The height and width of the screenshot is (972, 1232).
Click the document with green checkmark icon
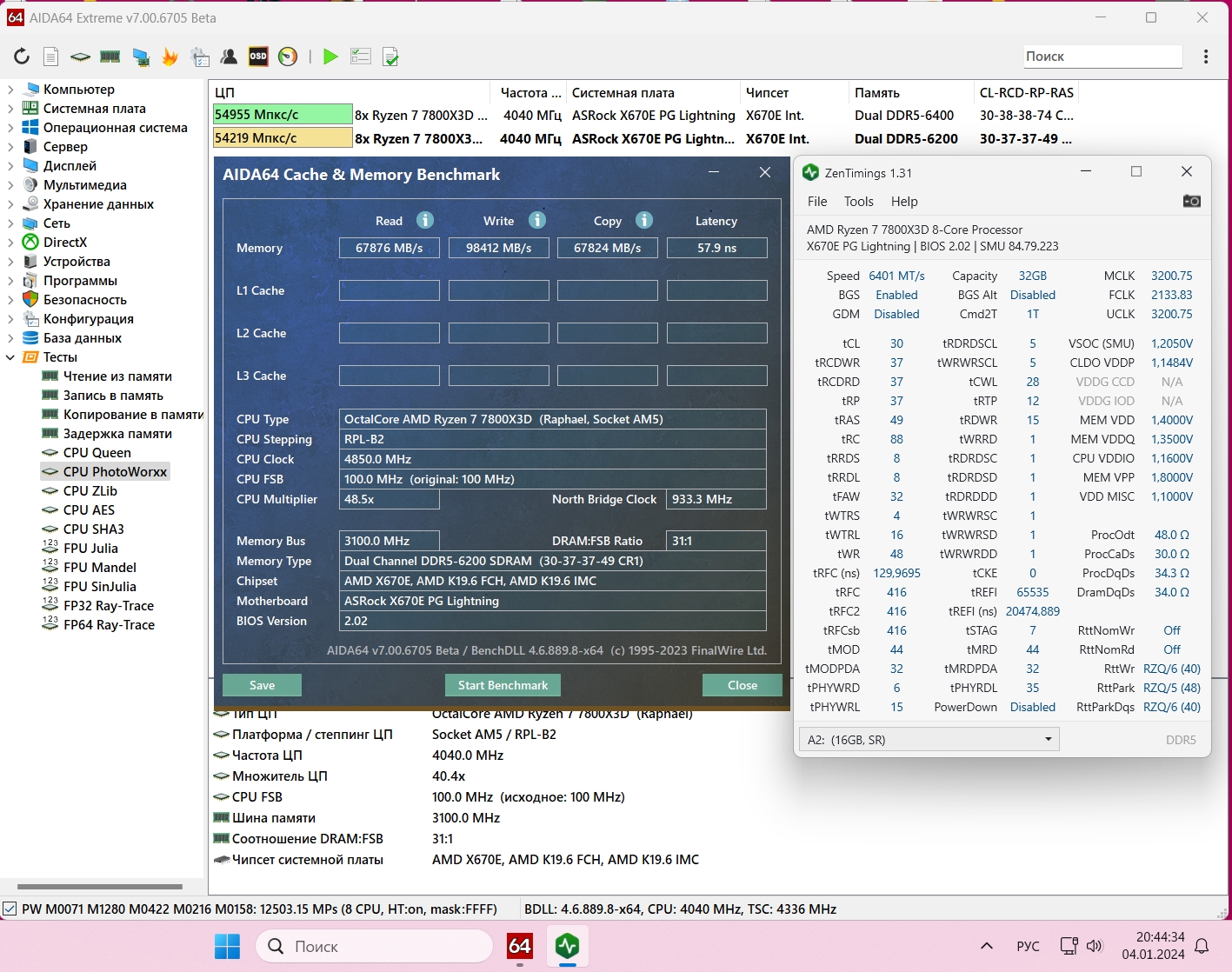(390, 57)
